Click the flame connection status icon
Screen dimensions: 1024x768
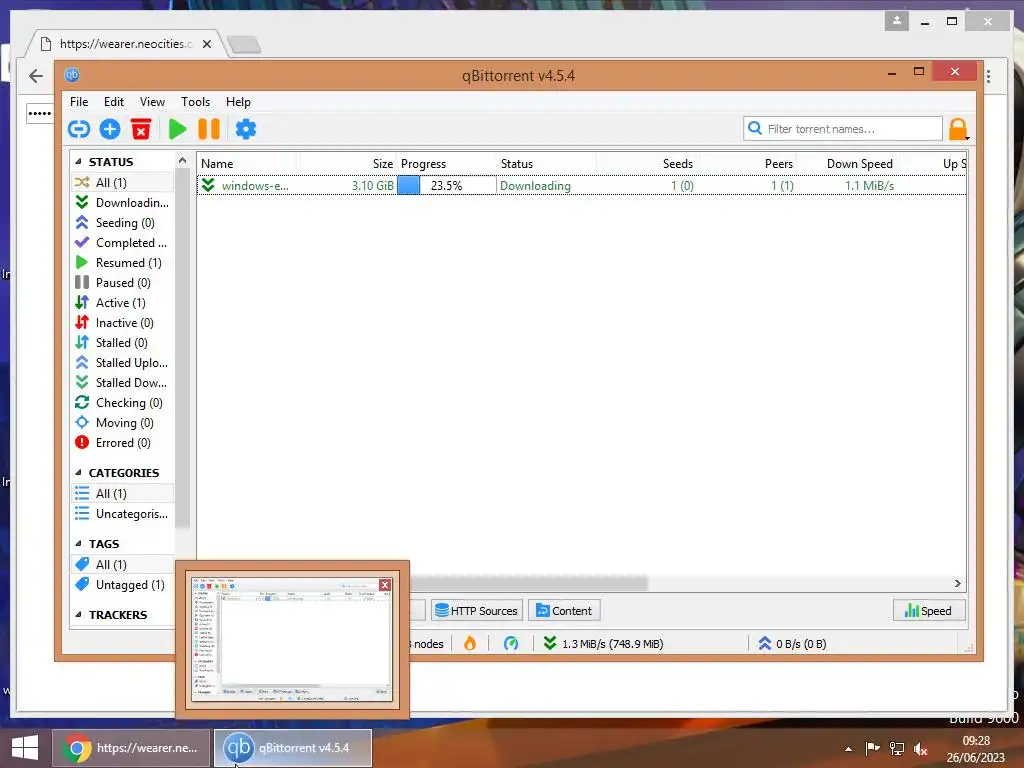pos(470,643)
